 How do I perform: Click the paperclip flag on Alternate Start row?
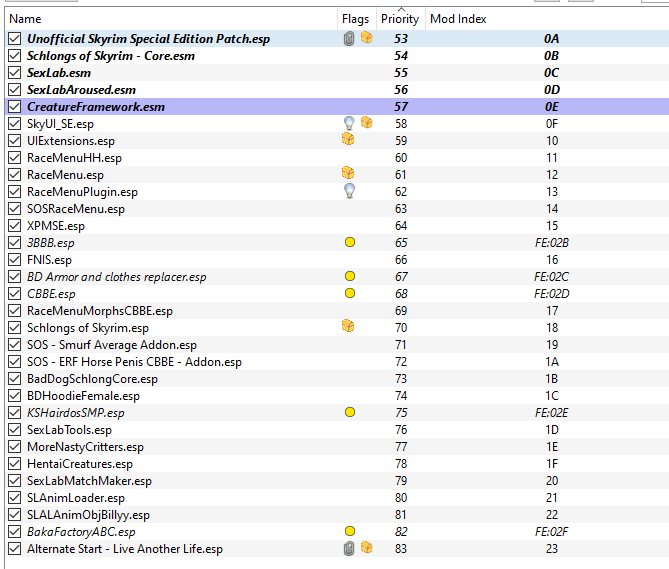point(349,549)
